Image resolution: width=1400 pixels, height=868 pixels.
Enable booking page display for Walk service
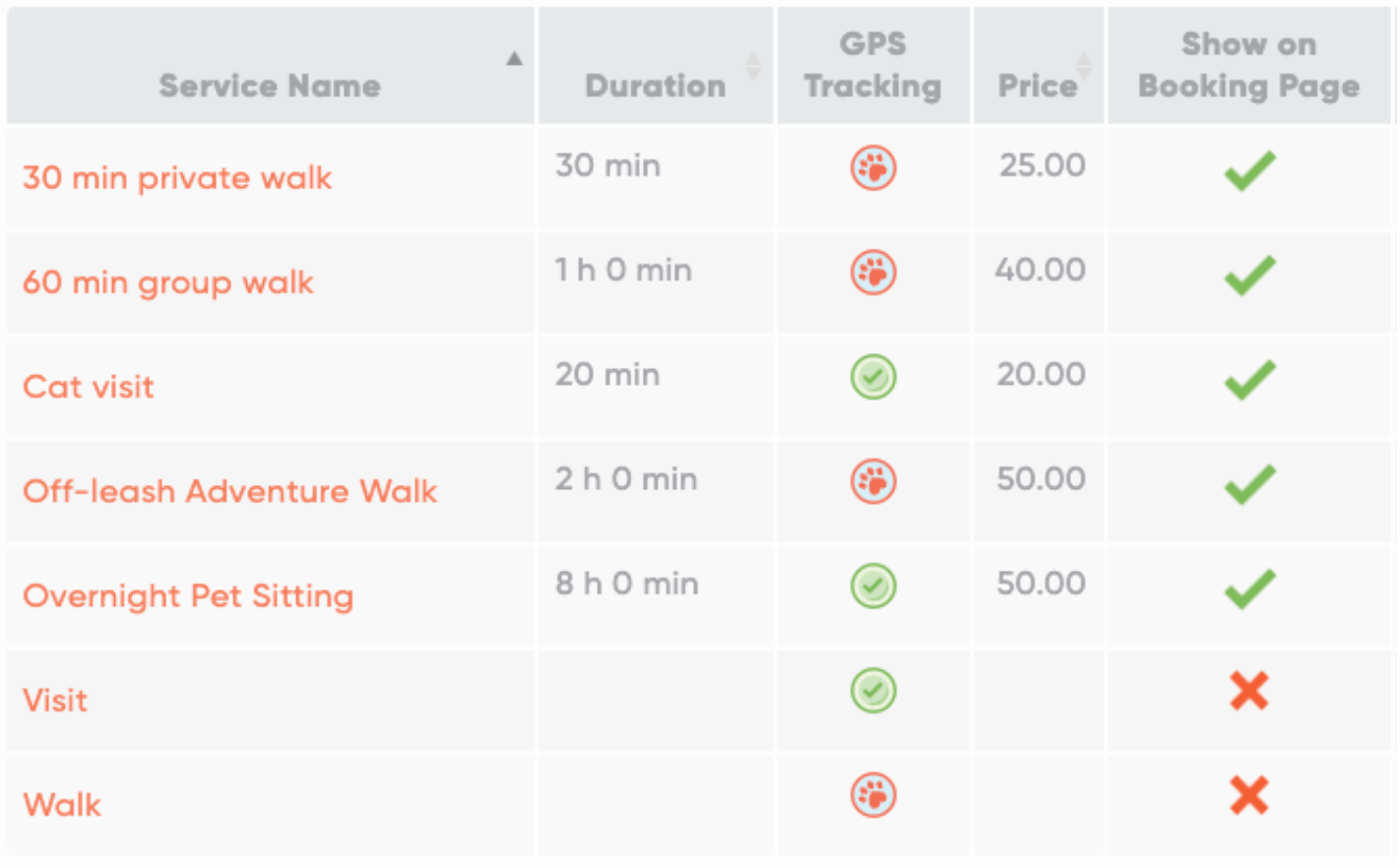(x=1248, y=795)
